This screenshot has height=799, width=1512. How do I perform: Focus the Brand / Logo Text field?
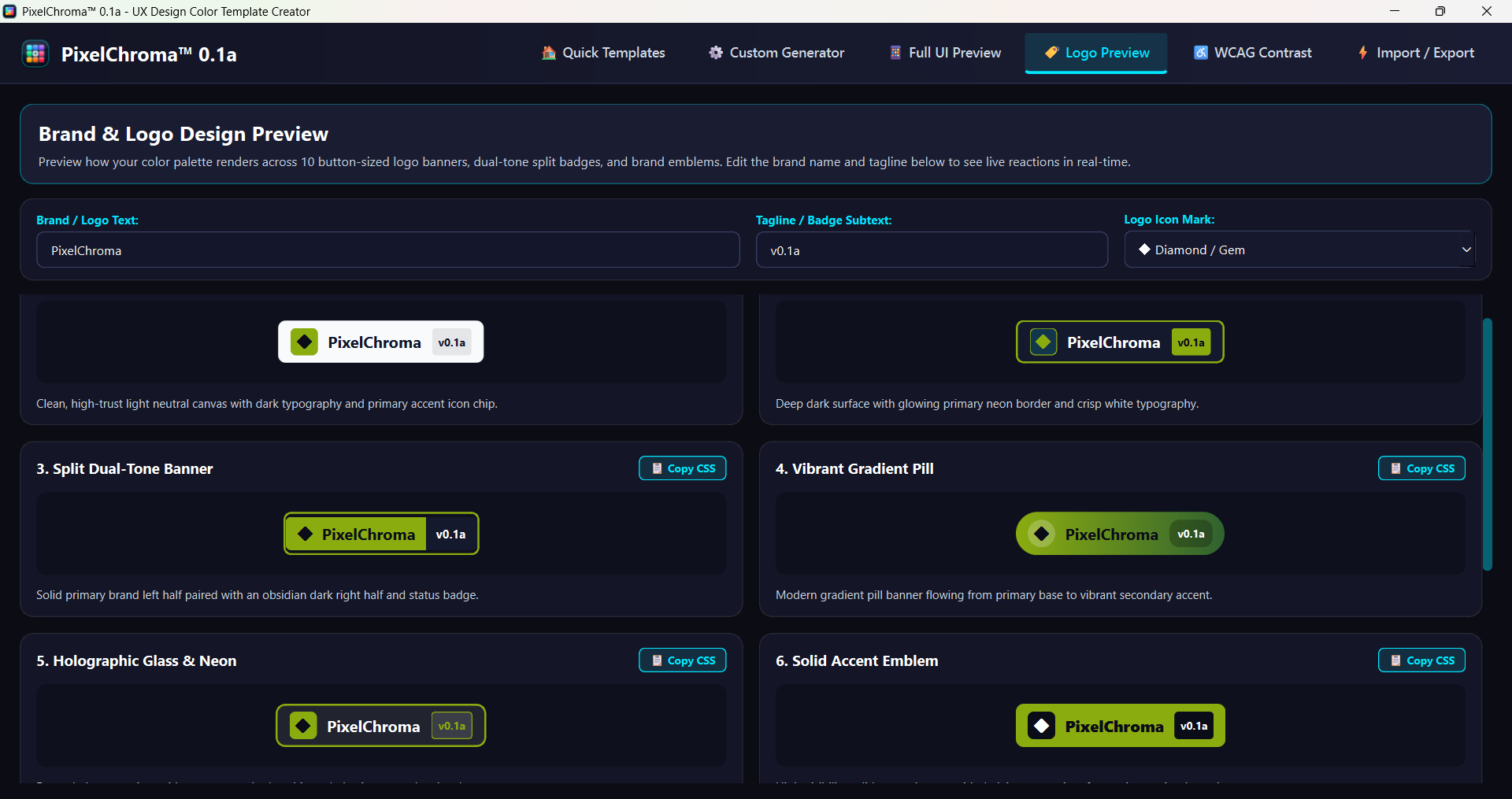[388, 250]
